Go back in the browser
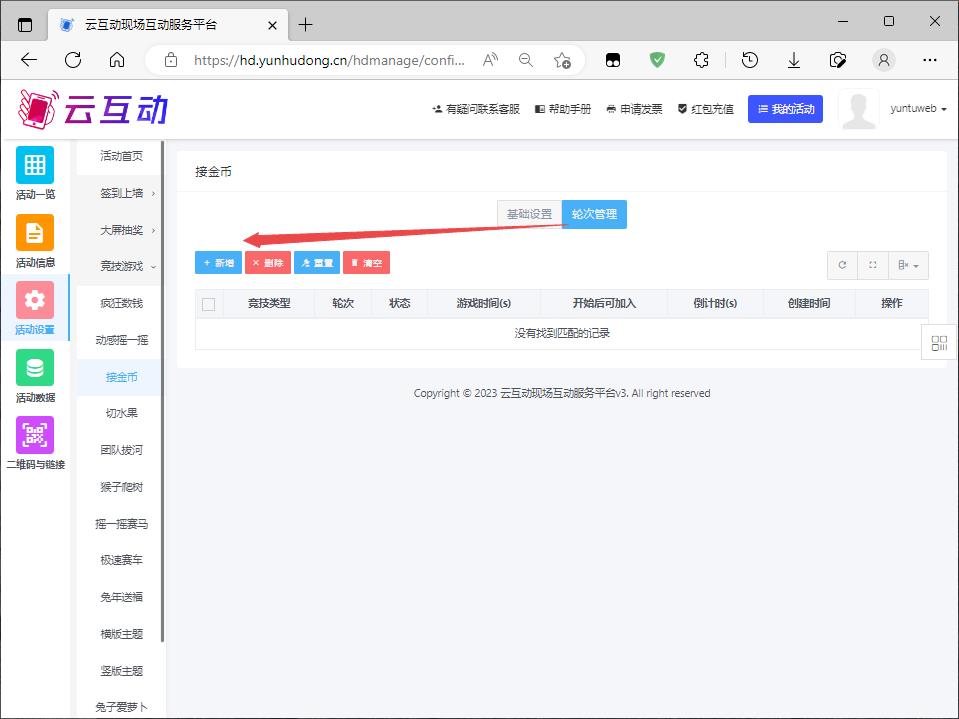The height and width of the screenshot is (719, 959). coord(29,60)
